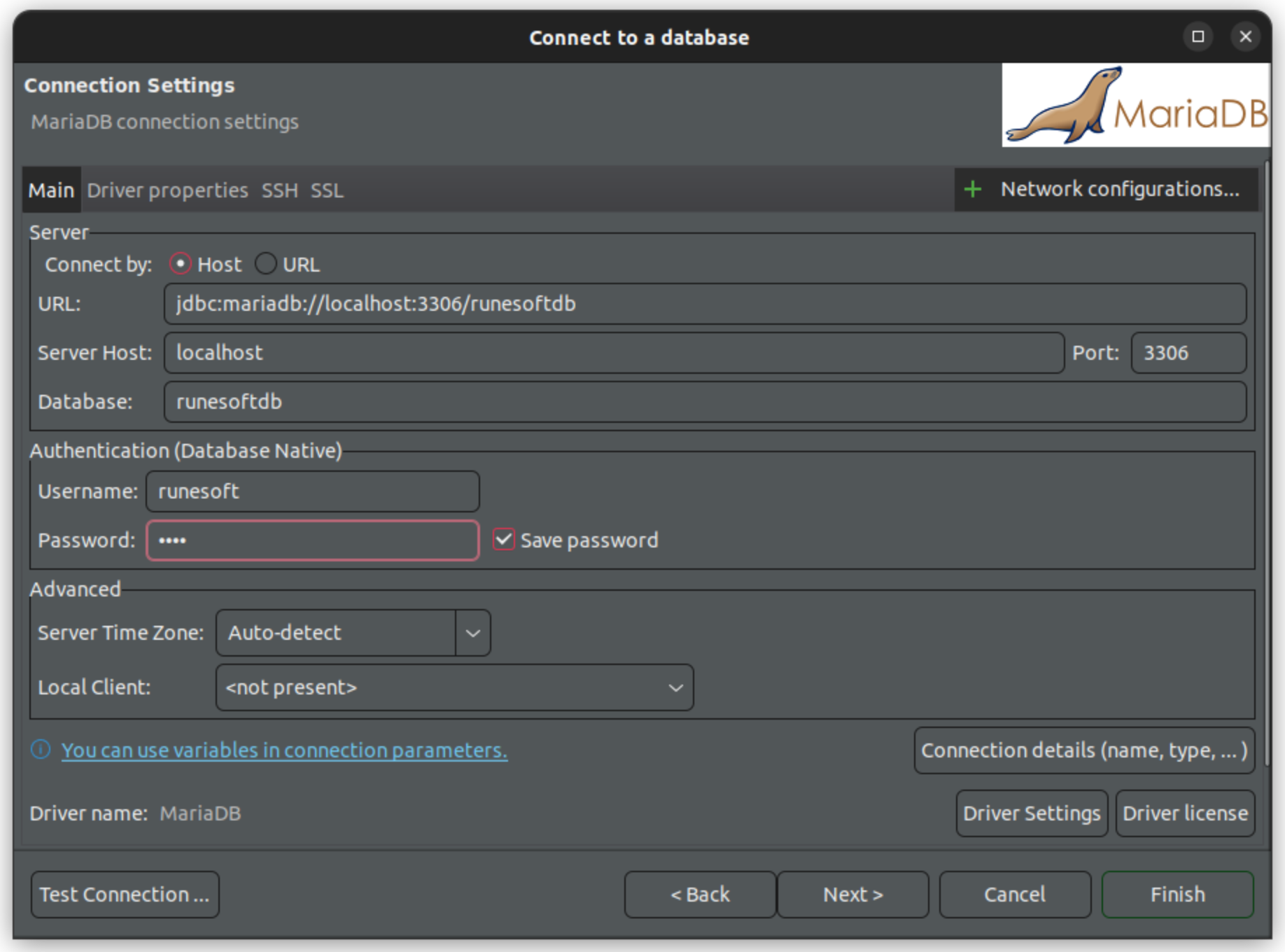Go to the SSL tab

pyautogui.click(x=327, y=190)
